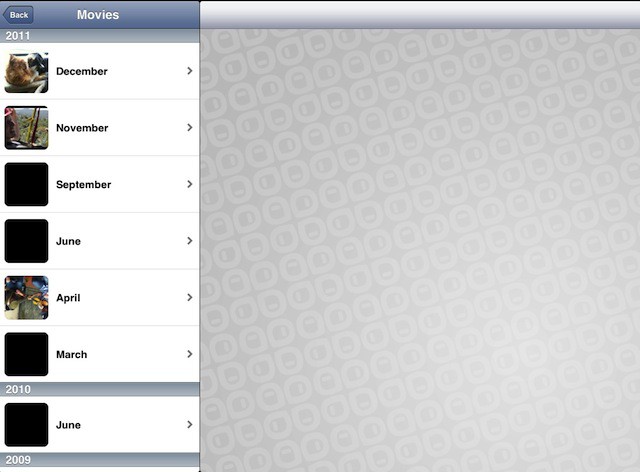
Task: Tap the Movies title in header
Action: 98,15
